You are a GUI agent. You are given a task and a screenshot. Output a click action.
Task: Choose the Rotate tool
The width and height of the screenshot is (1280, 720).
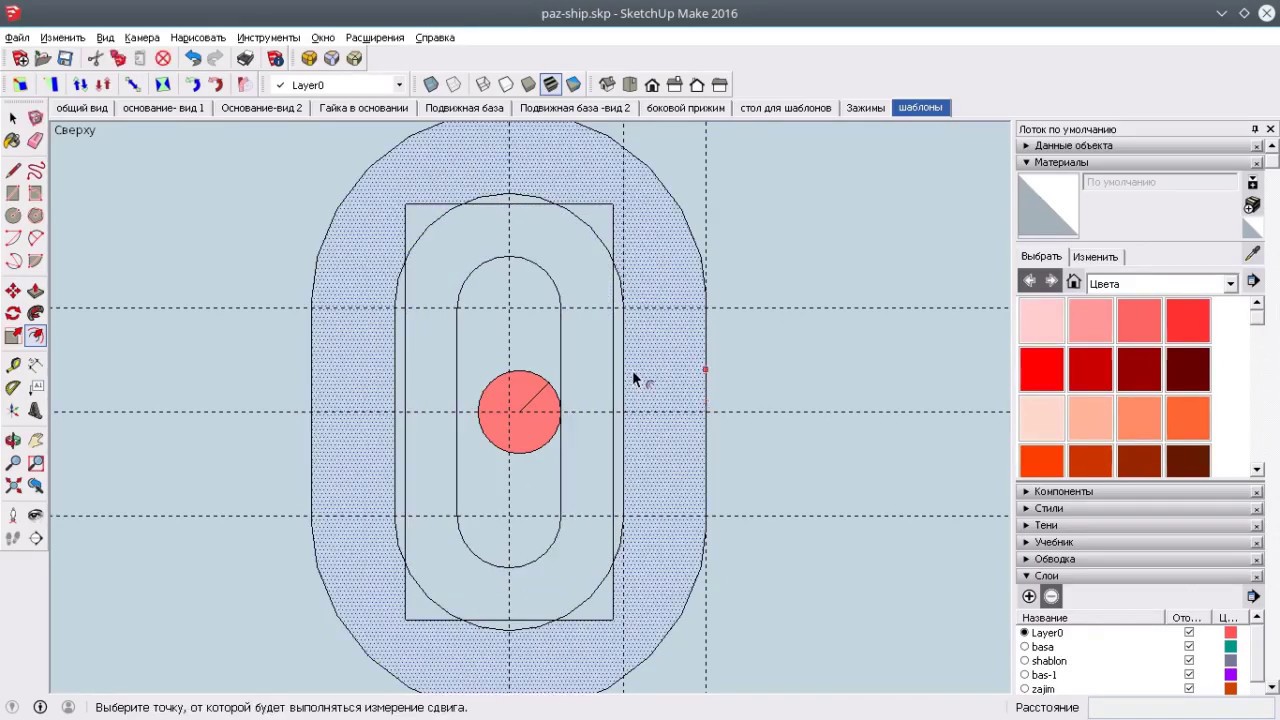click(13, 313)
